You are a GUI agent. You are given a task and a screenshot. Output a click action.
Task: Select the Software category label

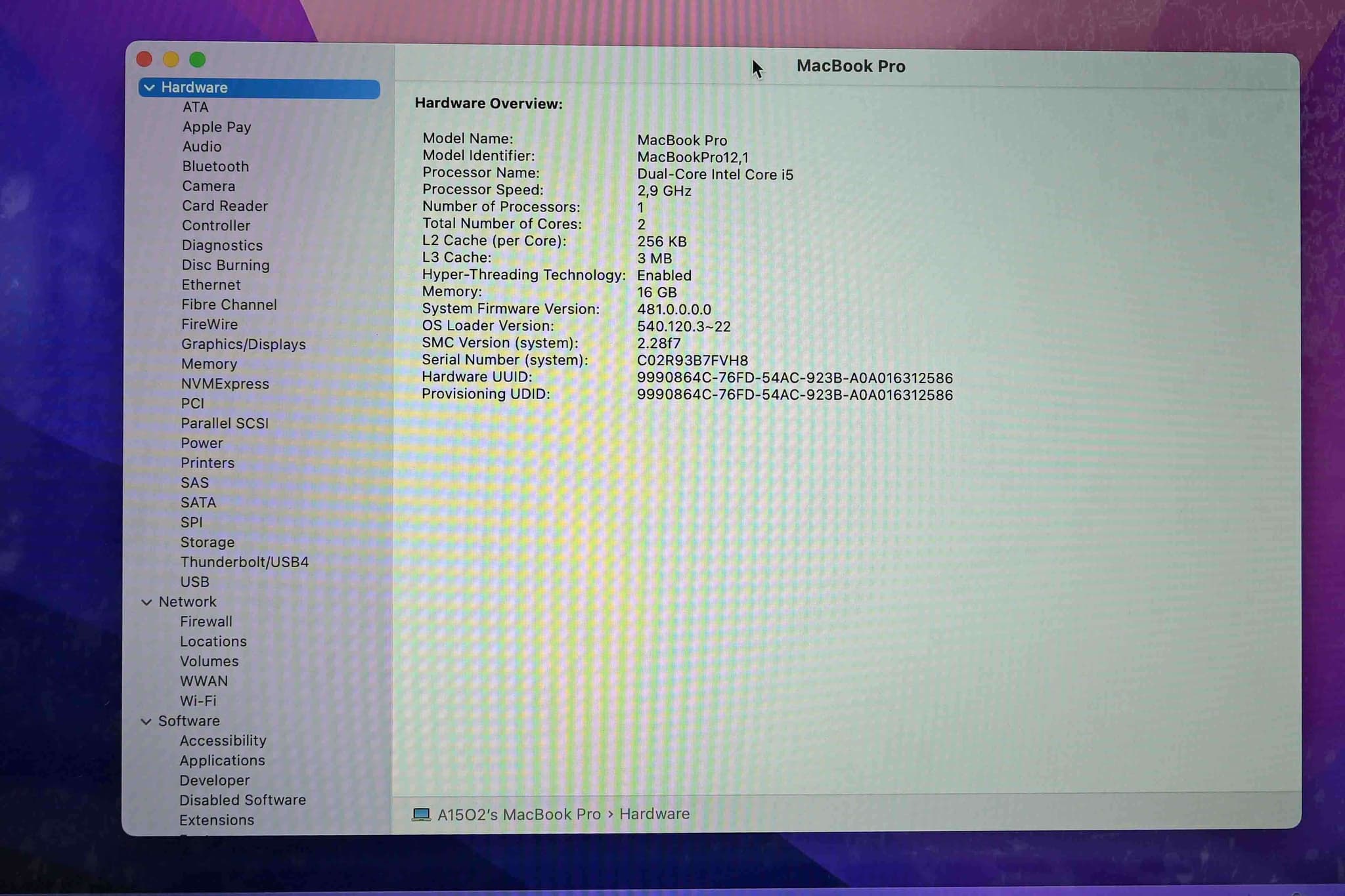coord(188,721)
